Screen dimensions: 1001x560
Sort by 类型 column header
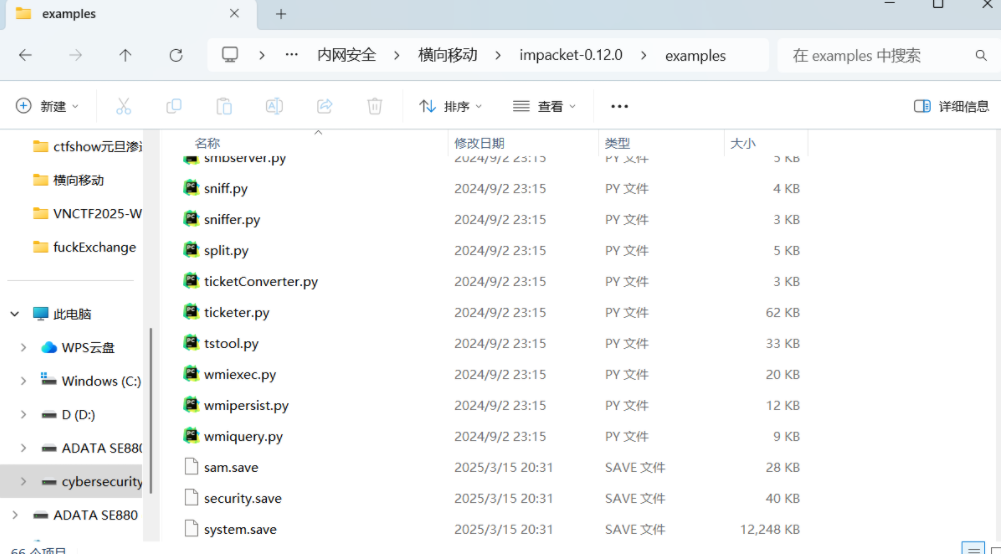[x=617, y=143]
